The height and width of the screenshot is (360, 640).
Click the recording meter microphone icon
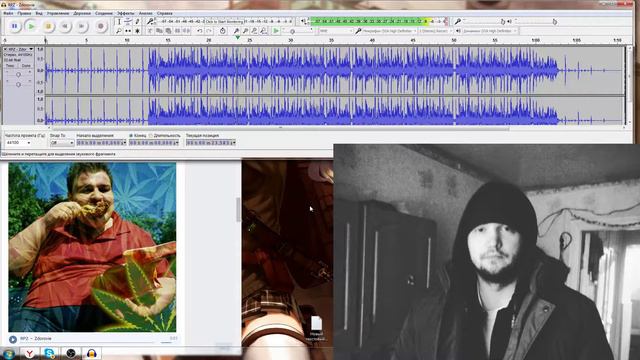coord(150,22)
